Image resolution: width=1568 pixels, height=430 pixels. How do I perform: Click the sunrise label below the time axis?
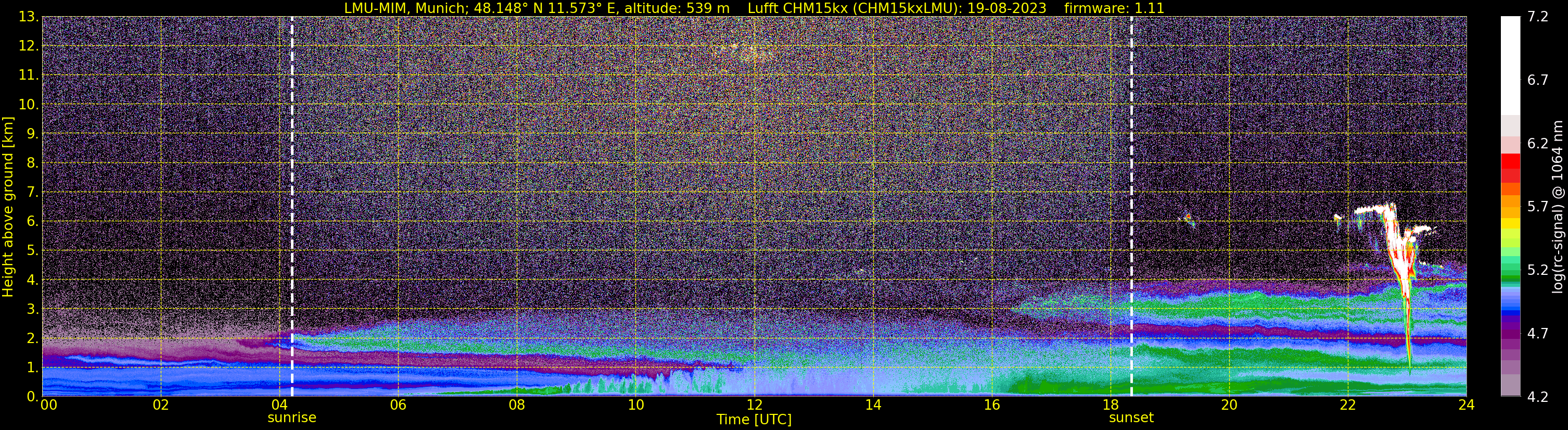(x=291, y=418)
